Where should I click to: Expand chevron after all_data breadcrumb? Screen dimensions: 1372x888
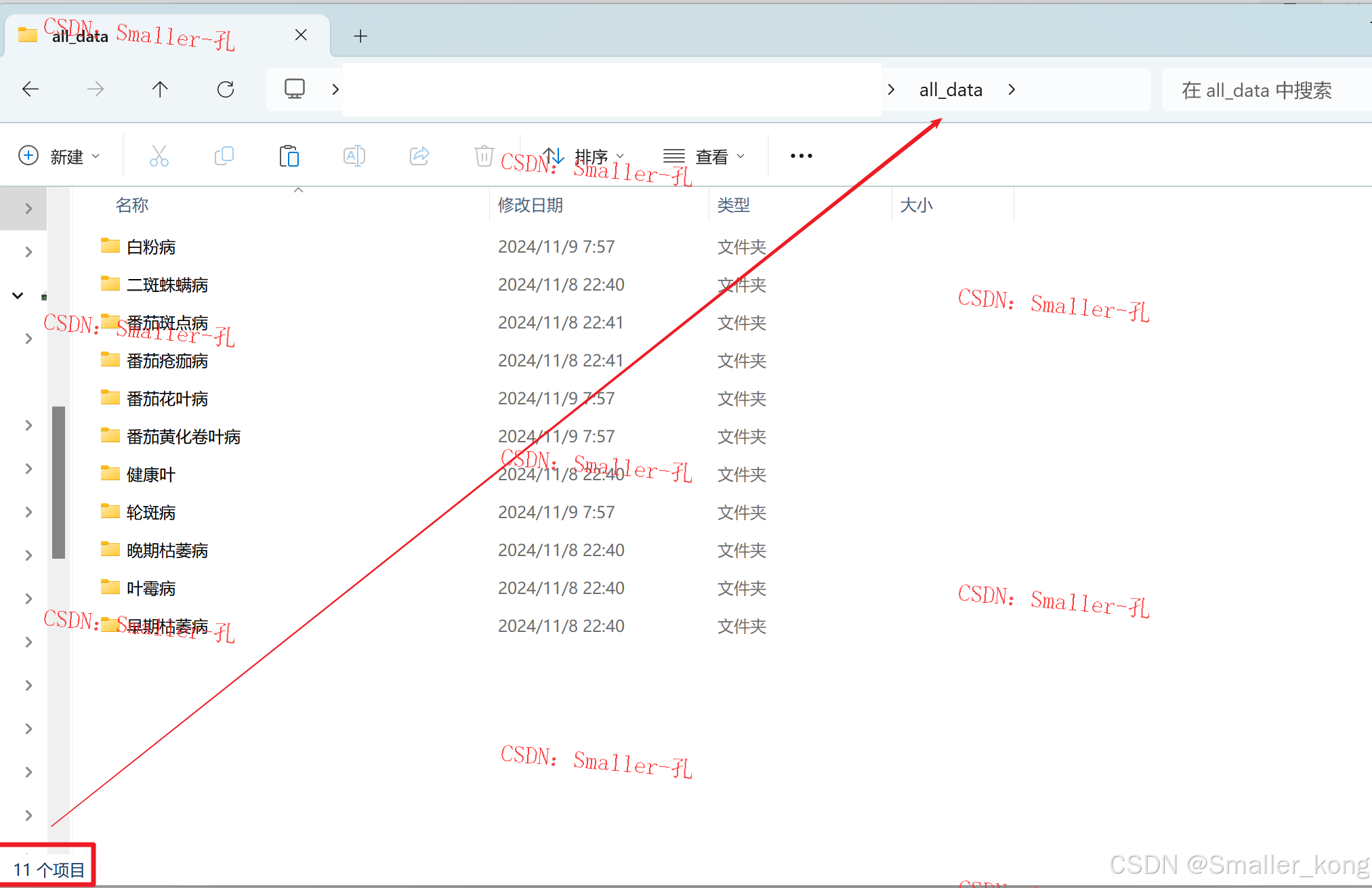pyautogui.click(x=1012, y=89)
